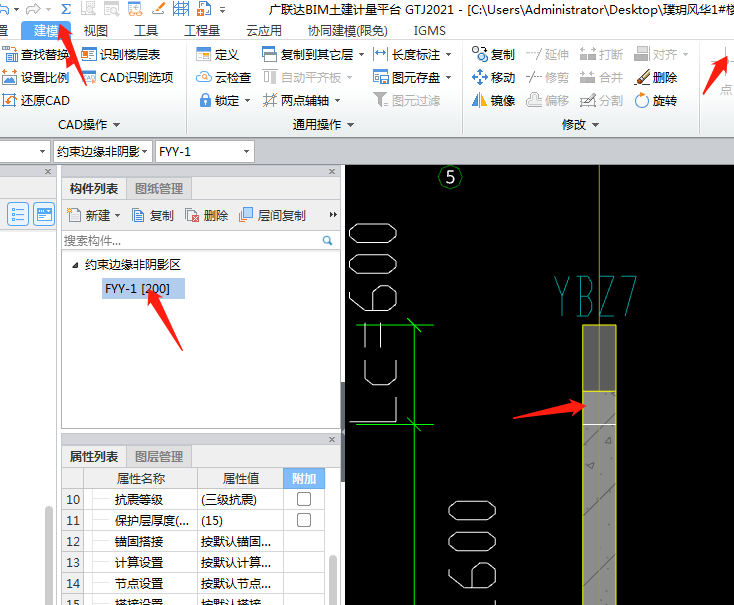Open the 协同建模(限免) tab
734x605 pixels.
pos(347,30)
